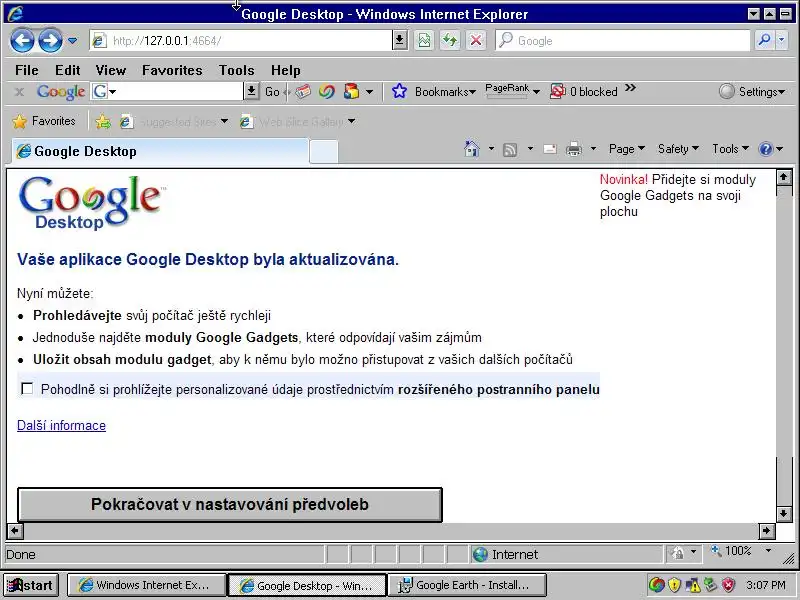The height and width of the screenshot is (600, 800).
Task: Stop loading with the red X icon
Action: coord(476,41)
